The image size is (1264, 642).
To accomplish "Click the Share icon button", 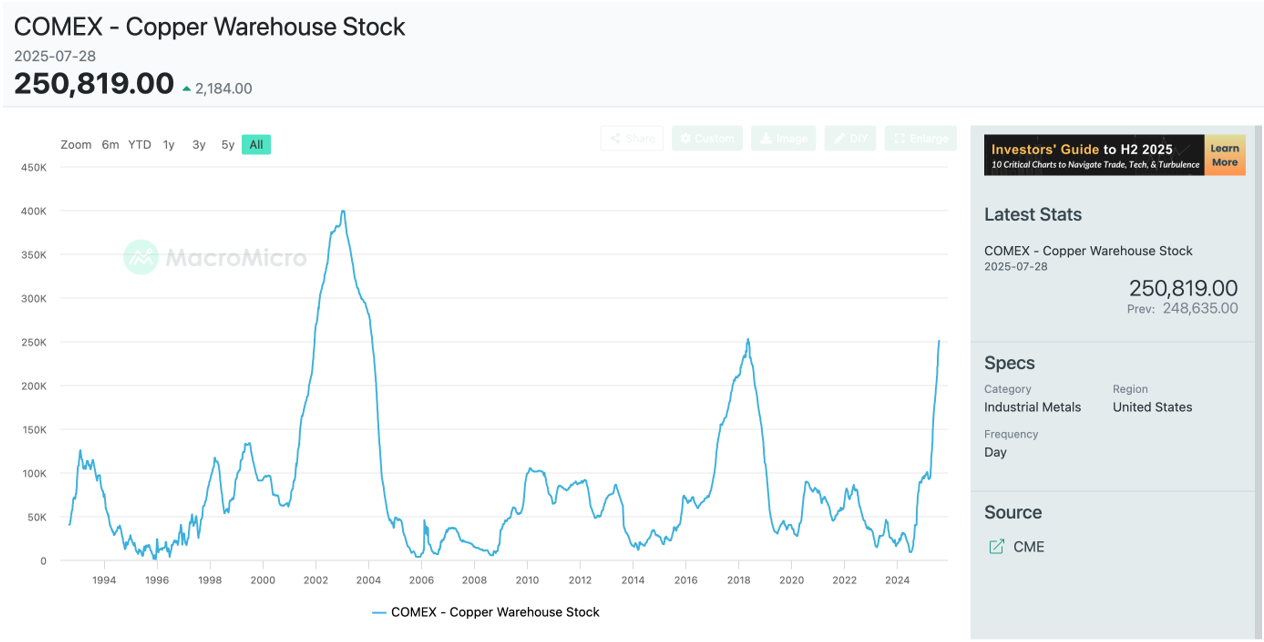I will [630, 138].
